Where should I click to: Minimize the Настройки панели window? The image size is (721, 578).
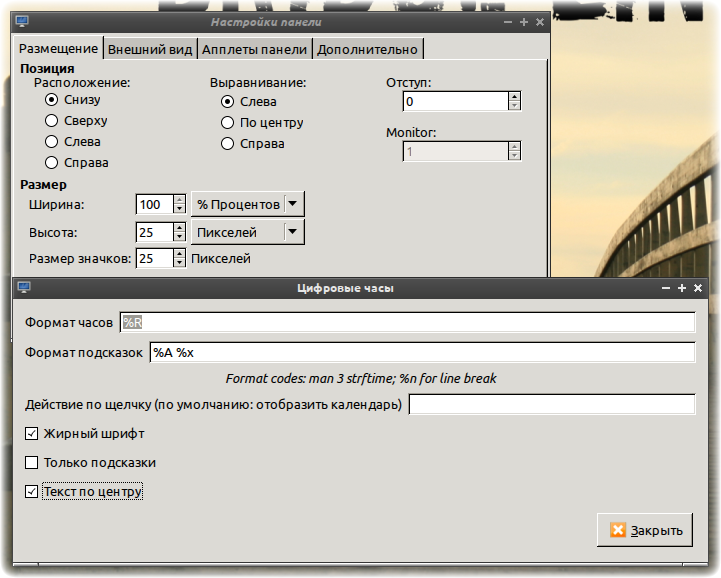click(508, 22)
